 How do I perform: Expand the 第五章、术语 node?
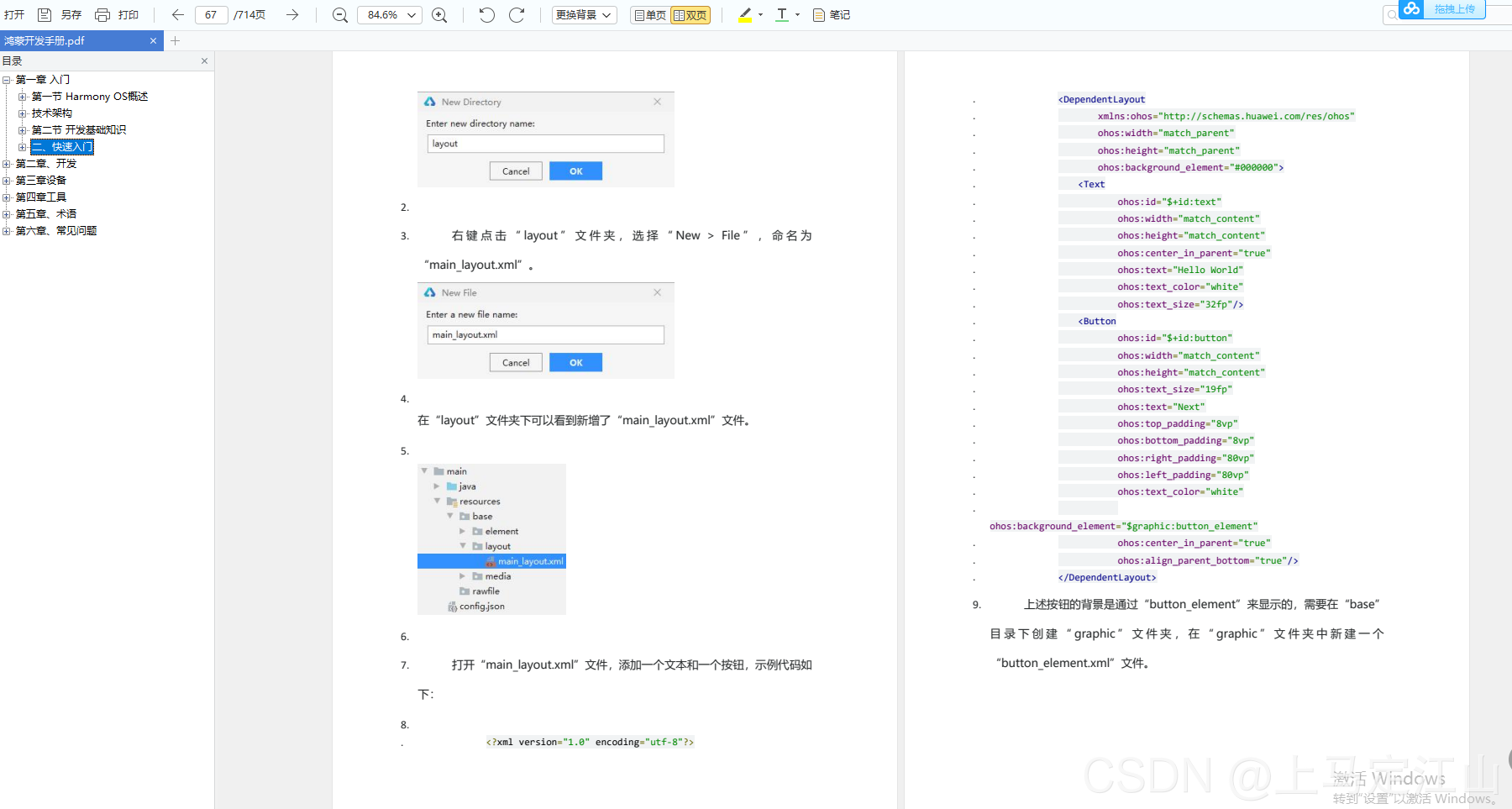pos(7,214)
